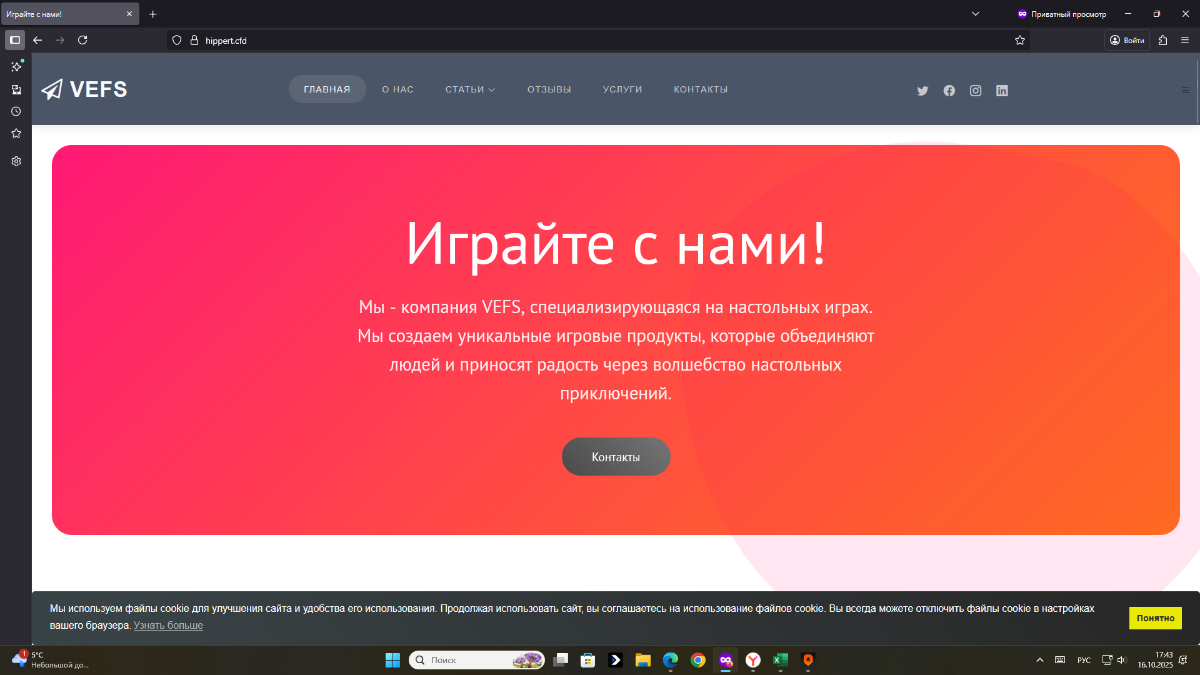Open the AI chatbot sidebar sparkle icon
The height and width of the screenshot is (675, 1200).
pyautogui.click(x=16, y=66)
